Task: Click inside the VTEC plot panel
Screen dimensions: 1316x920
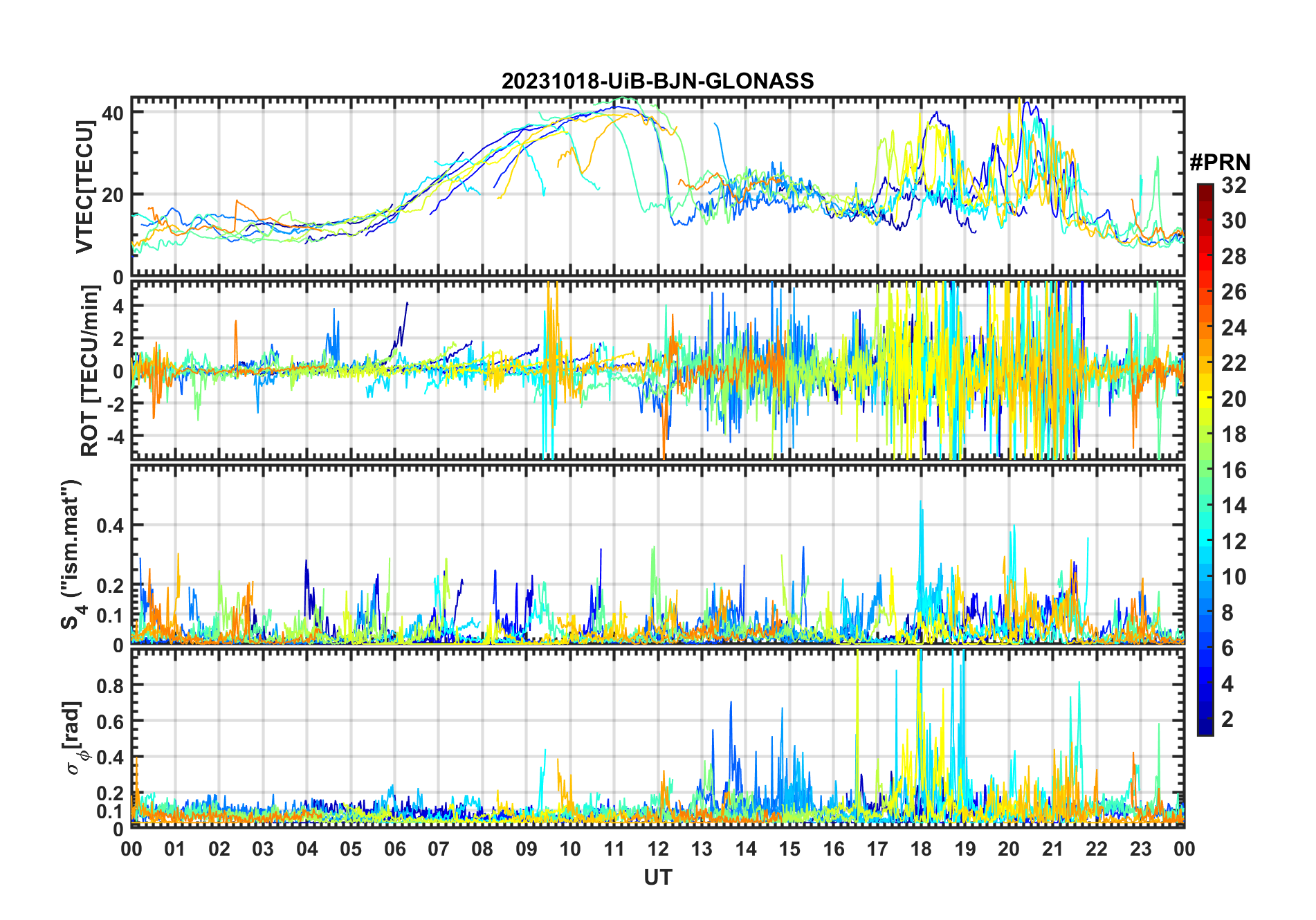Action: point(657,187)
